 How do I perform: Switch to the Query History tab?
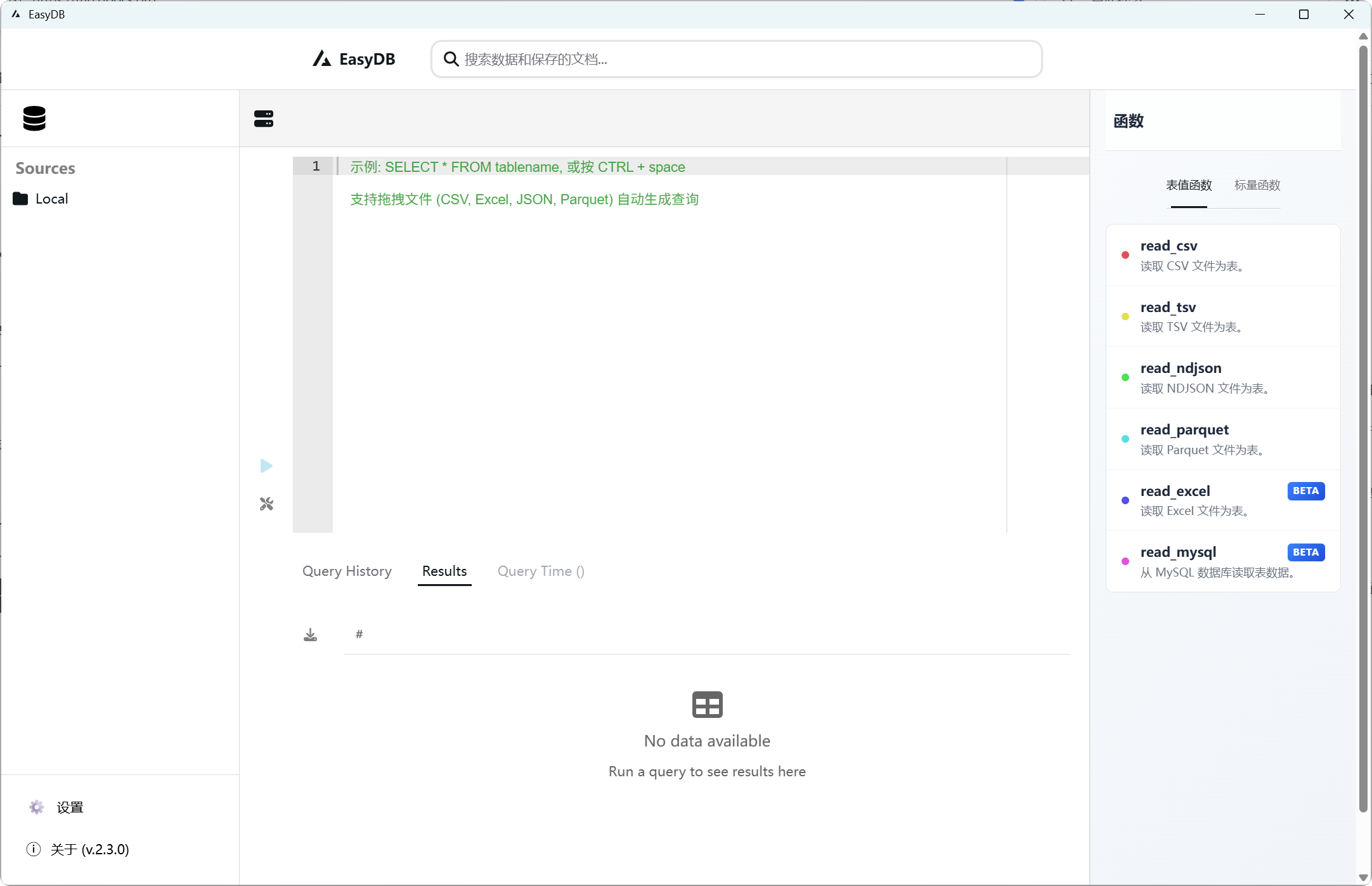tap(347, 571)
